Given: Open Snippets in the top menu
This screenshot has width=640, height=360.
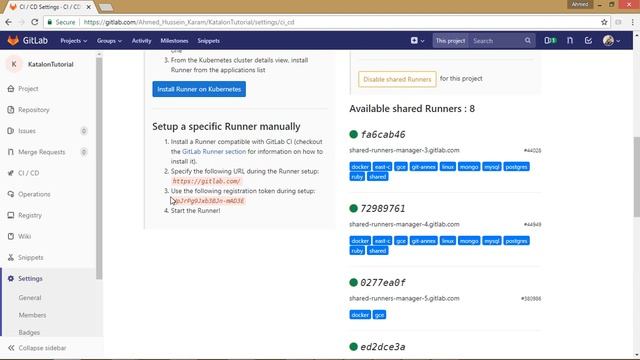Looking at the screenshot, I should [x=209, y=41].
